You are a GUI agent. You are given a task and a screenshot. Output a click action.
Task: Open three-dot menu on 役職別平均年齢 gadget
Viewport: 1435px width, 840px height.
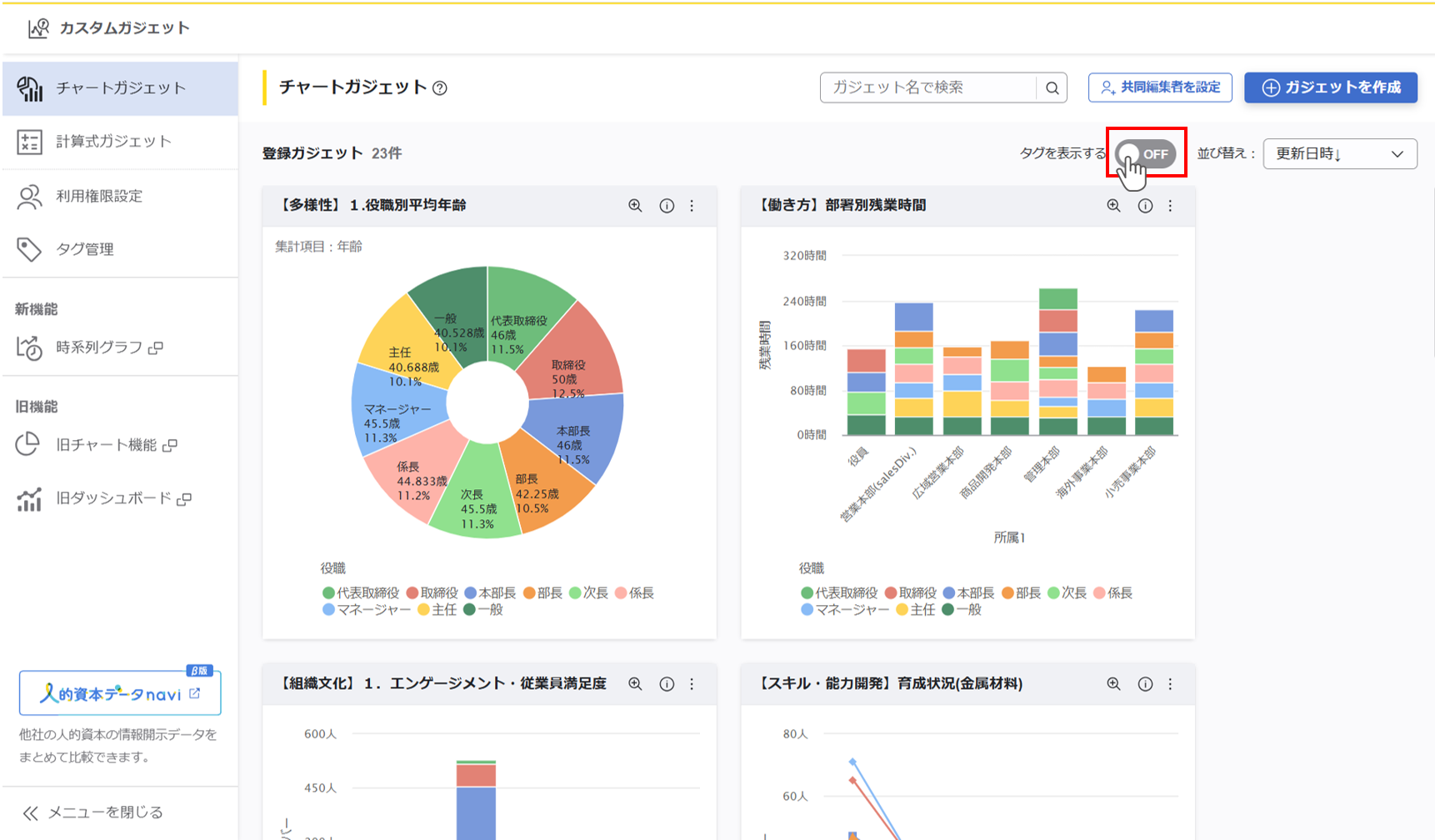[692, 206]
